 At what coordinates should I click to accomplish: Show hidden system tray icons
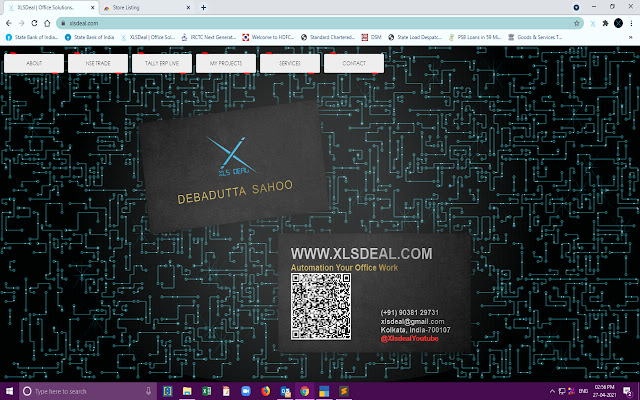[552, 391]
